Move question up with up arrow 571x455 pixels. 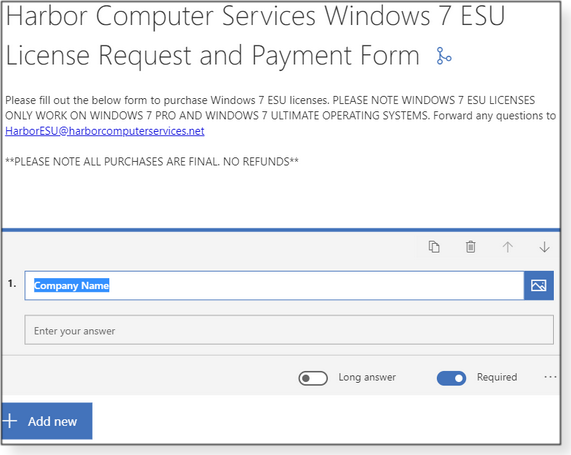(508, 247)
